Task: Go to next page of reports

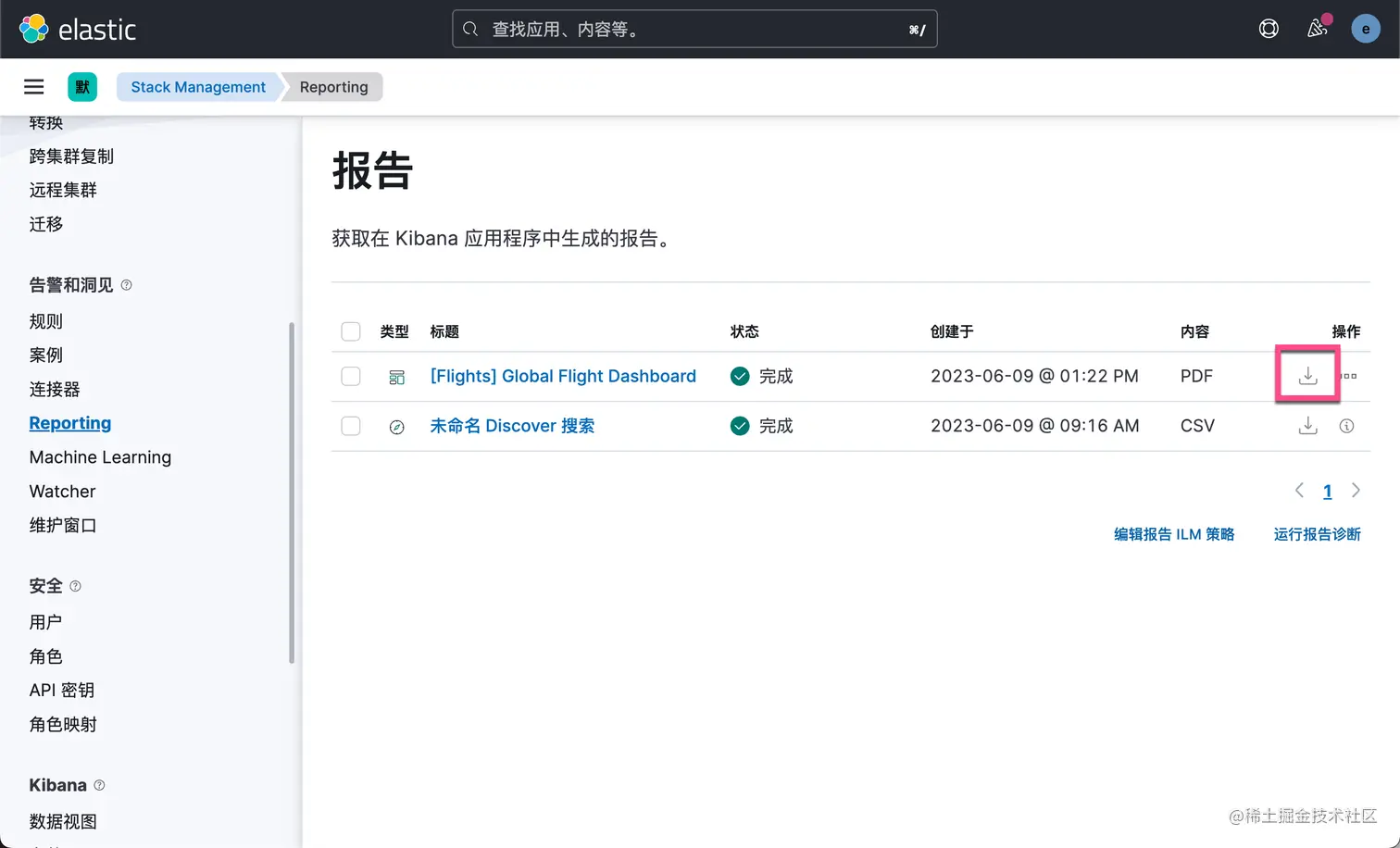Action: 1356,491
